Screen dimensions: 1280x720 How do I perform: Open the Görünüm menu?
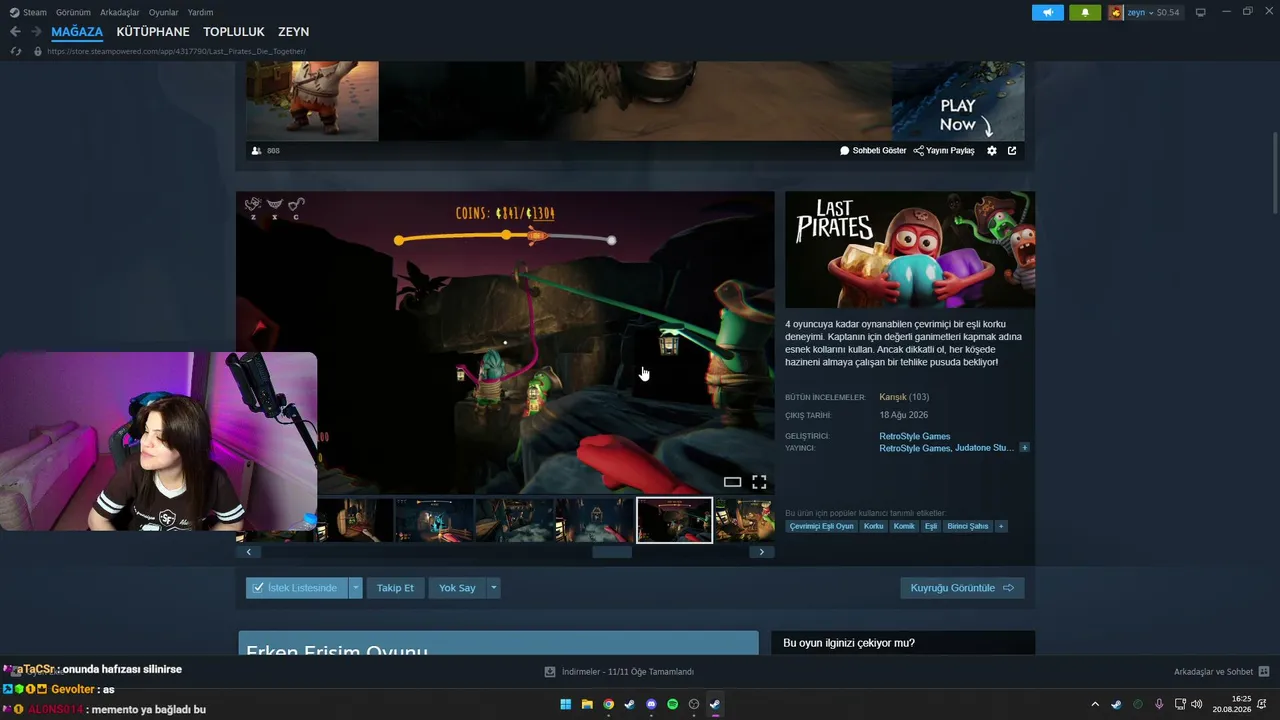pos(73,12)
